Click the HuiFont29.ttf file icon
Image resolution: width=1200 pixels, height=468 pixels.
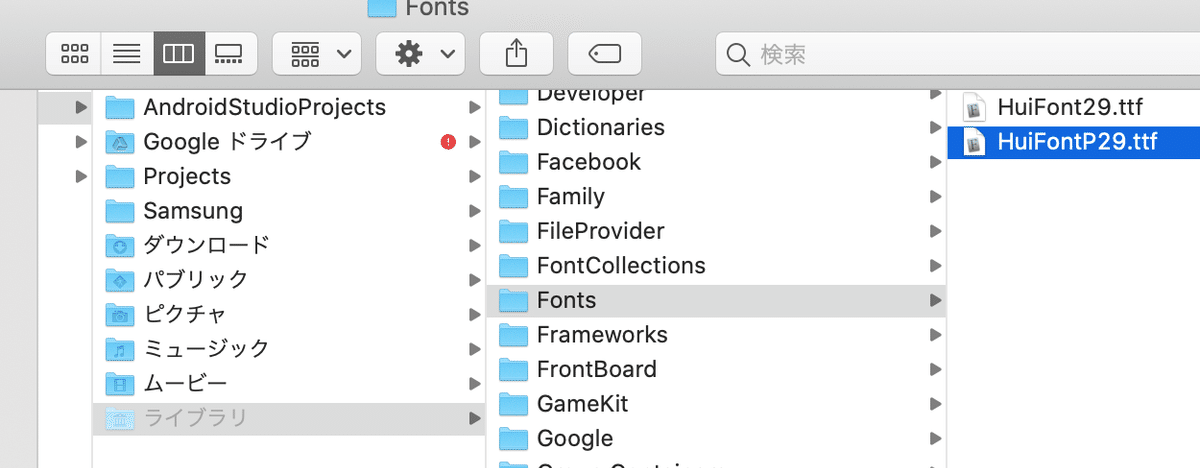pyautogui.click(x=974, y=108)
